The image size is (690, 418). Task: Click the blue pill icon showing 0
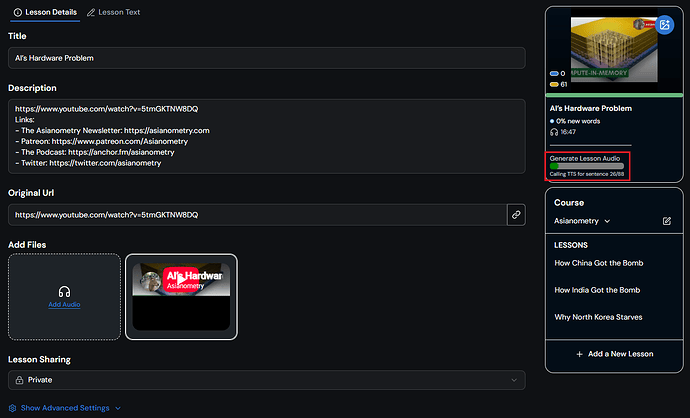point(554,73)
